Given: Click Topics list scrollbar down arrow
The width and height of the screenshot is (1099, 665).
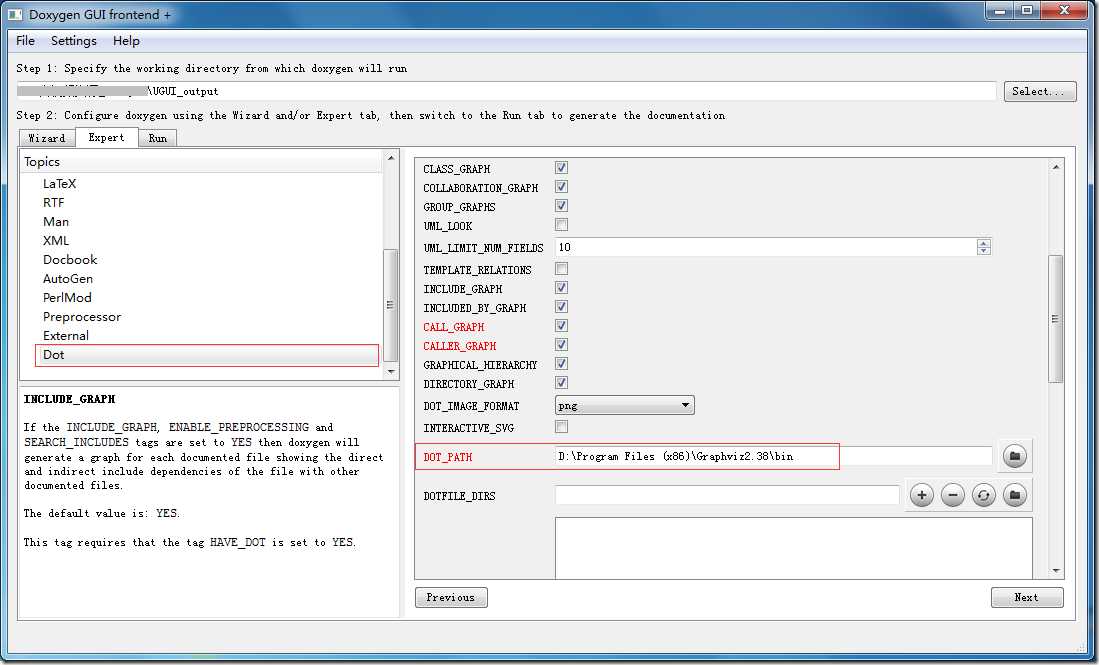Looking at the screenshot, I should (x=391, y=371).
